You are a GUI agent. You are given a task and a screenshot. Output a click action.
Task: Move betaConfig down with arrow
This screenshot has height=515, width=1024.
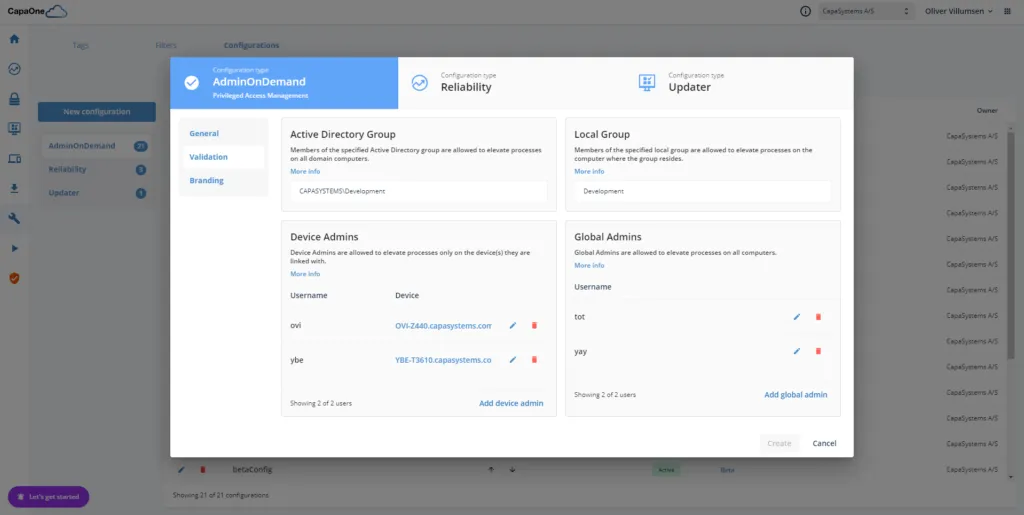(512, 469)
